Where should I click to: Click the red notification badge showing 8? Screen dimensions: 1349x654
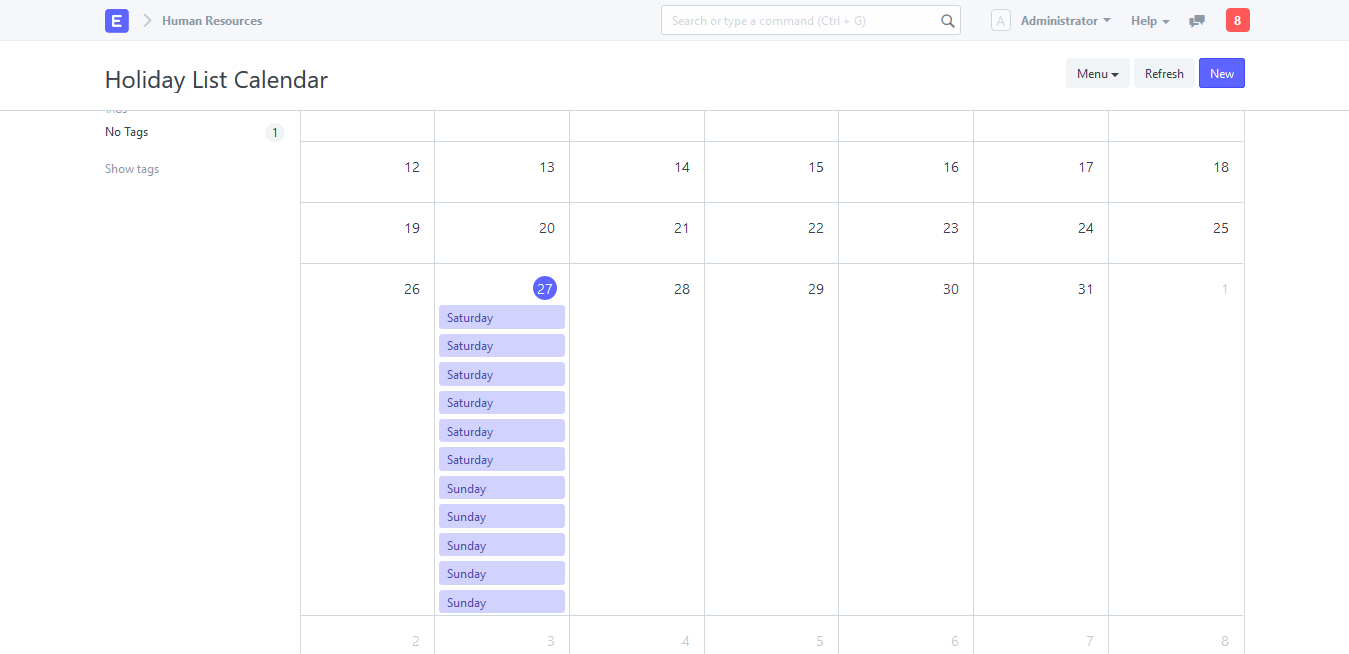pyautogui.click(x=1237, y=19)
